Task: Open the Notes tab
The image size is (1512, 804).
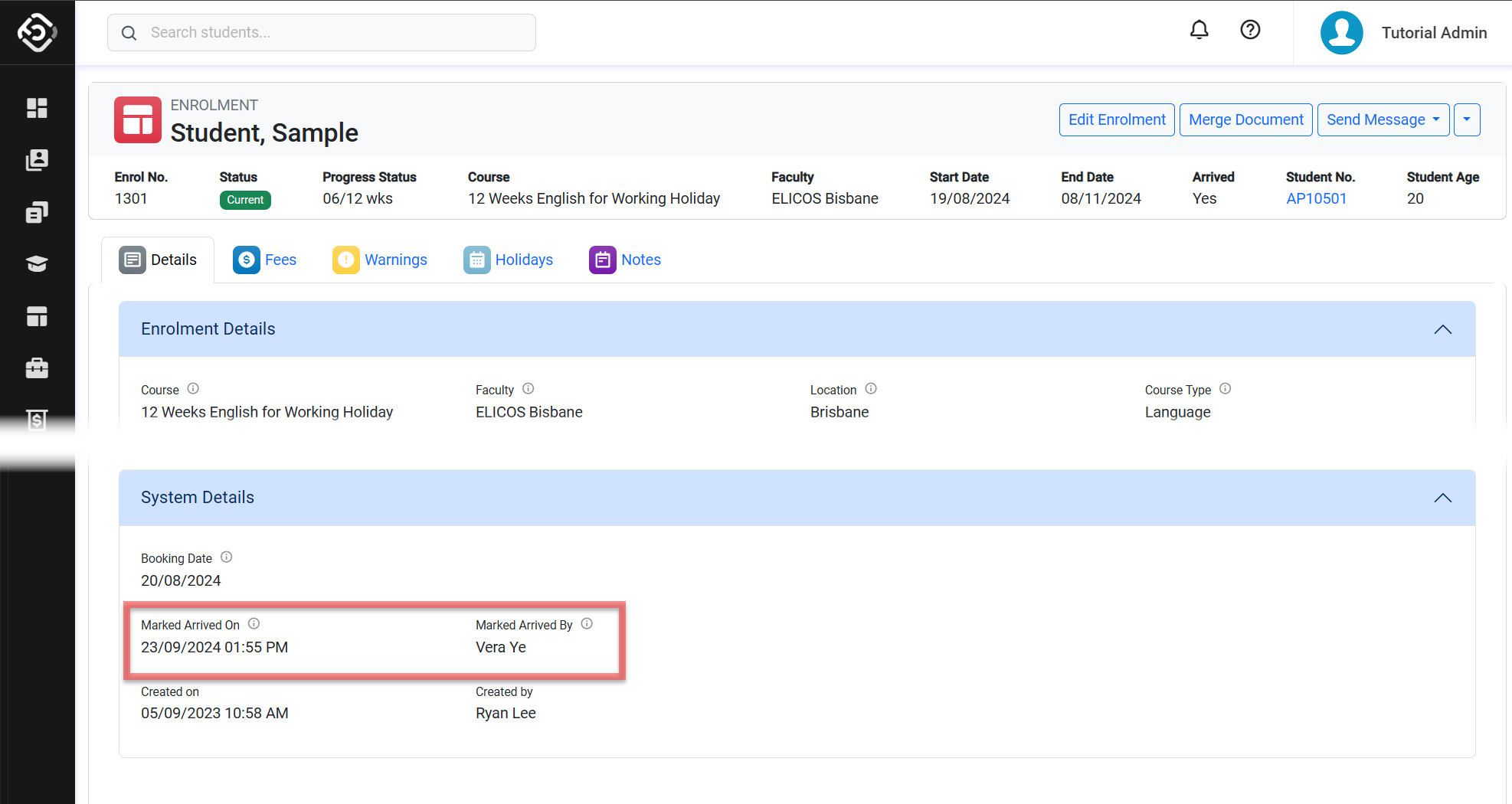Action: point(625,260)
